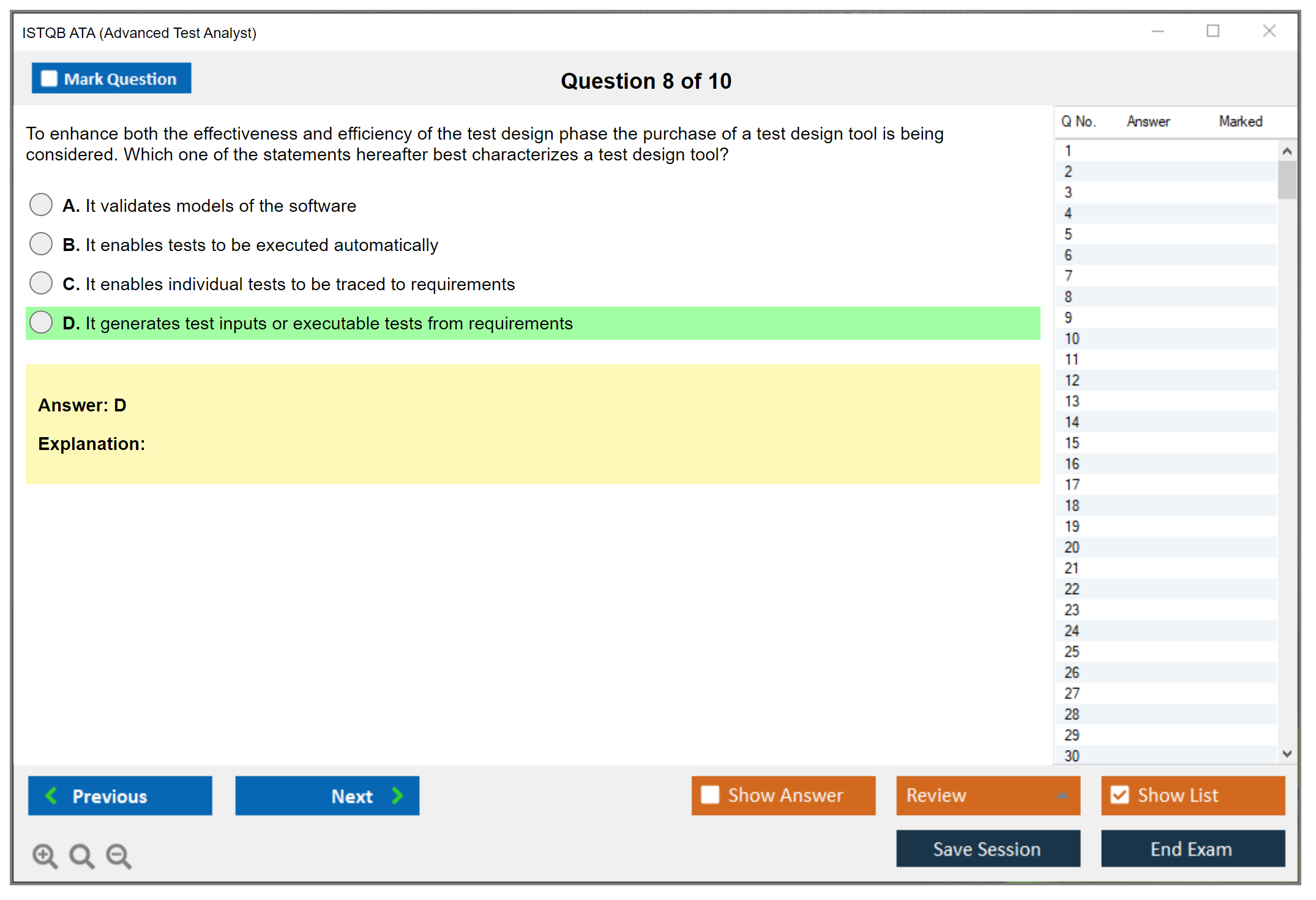Minimize the ISTQB ATA window
1316x900 pixels.
[1157, 31]
